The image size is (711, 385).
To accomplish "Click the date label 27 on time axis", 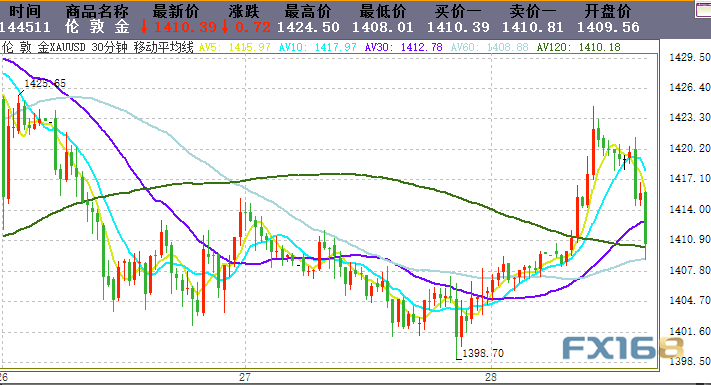I will point(245,377).
